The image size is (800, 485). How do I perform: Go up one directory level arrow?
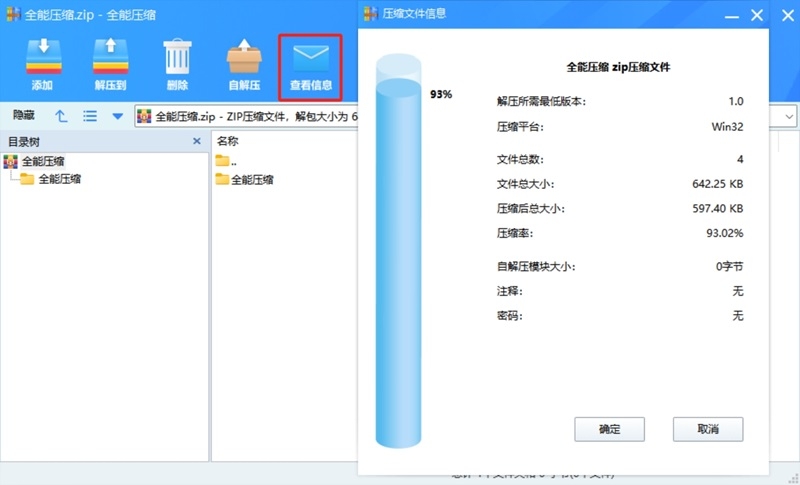61,116
